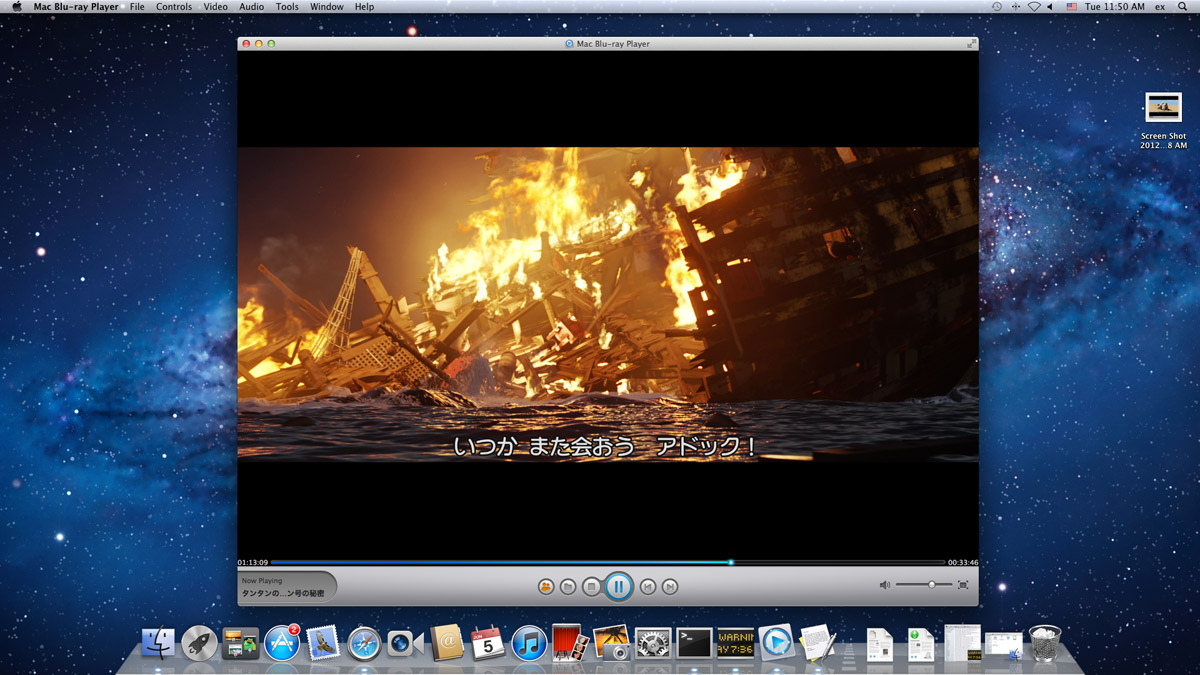Open the Screen Shot file on desktop
This screenshot has width=1200, height=675.
click(1163, 108)
